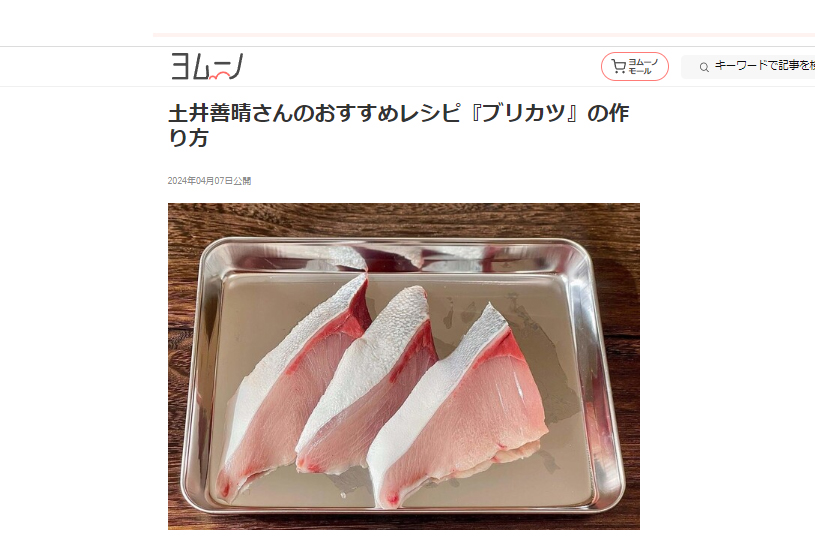Click the 2024年04月07日公開 publish date
This screenshot has height=560, width=815.
tap(209, 181)
